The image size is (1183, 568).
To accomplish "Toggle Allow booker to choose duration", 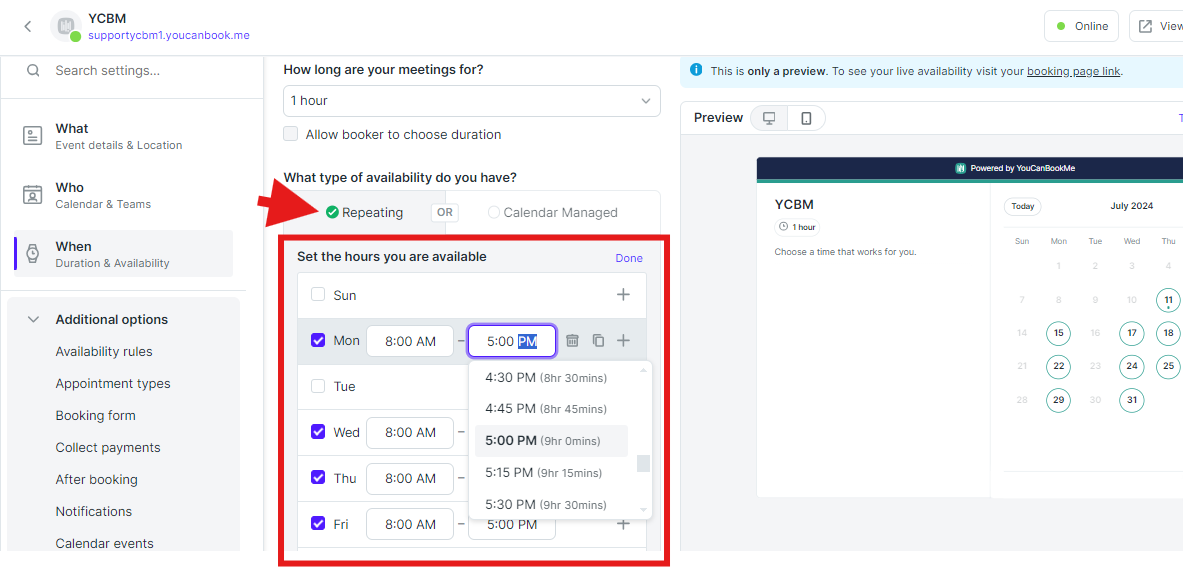I will (x=291, y=134).
